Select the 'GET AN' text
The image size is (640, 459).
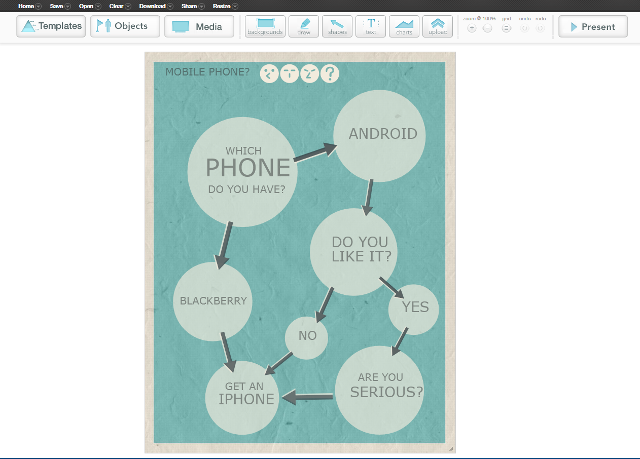point(244,386)
